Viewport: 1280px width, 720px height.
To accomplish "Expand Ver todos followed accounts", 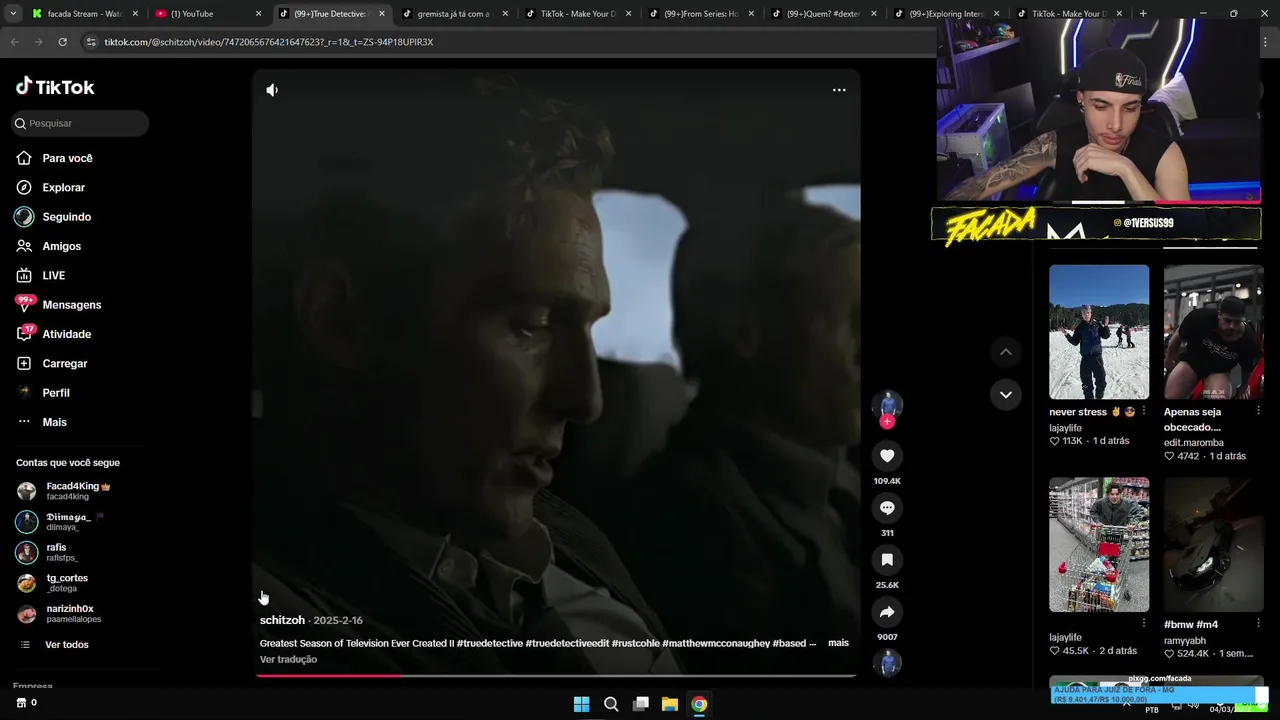I will (x=54, y=645).
